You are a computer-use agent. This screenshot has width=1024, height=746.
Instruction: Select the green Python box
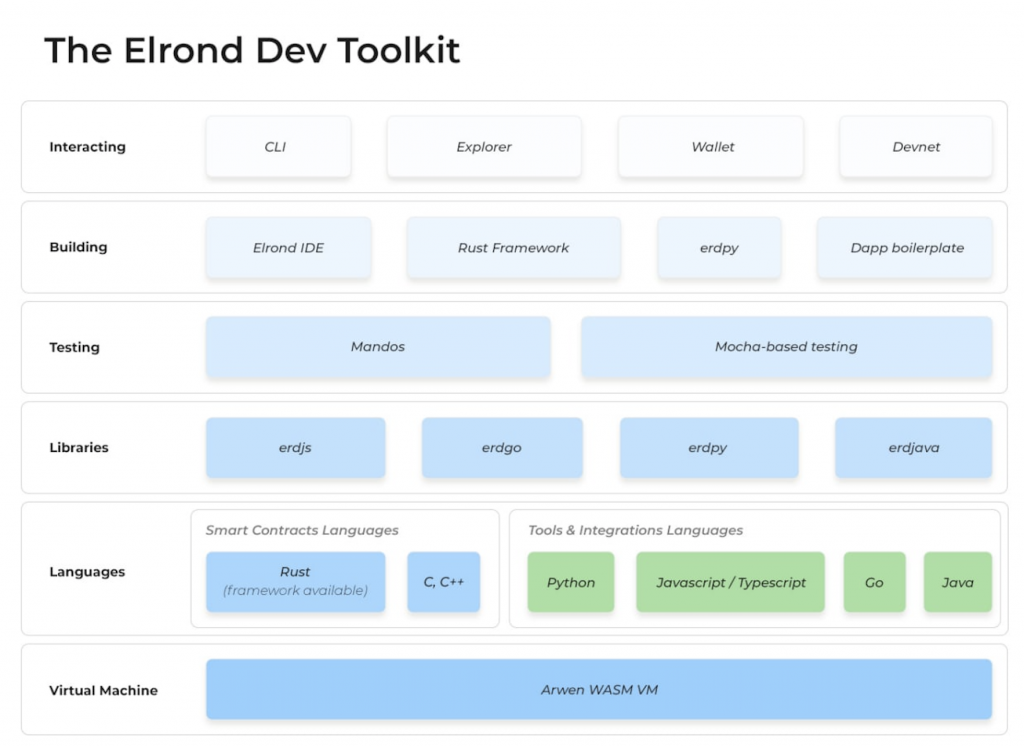[571, 582]
